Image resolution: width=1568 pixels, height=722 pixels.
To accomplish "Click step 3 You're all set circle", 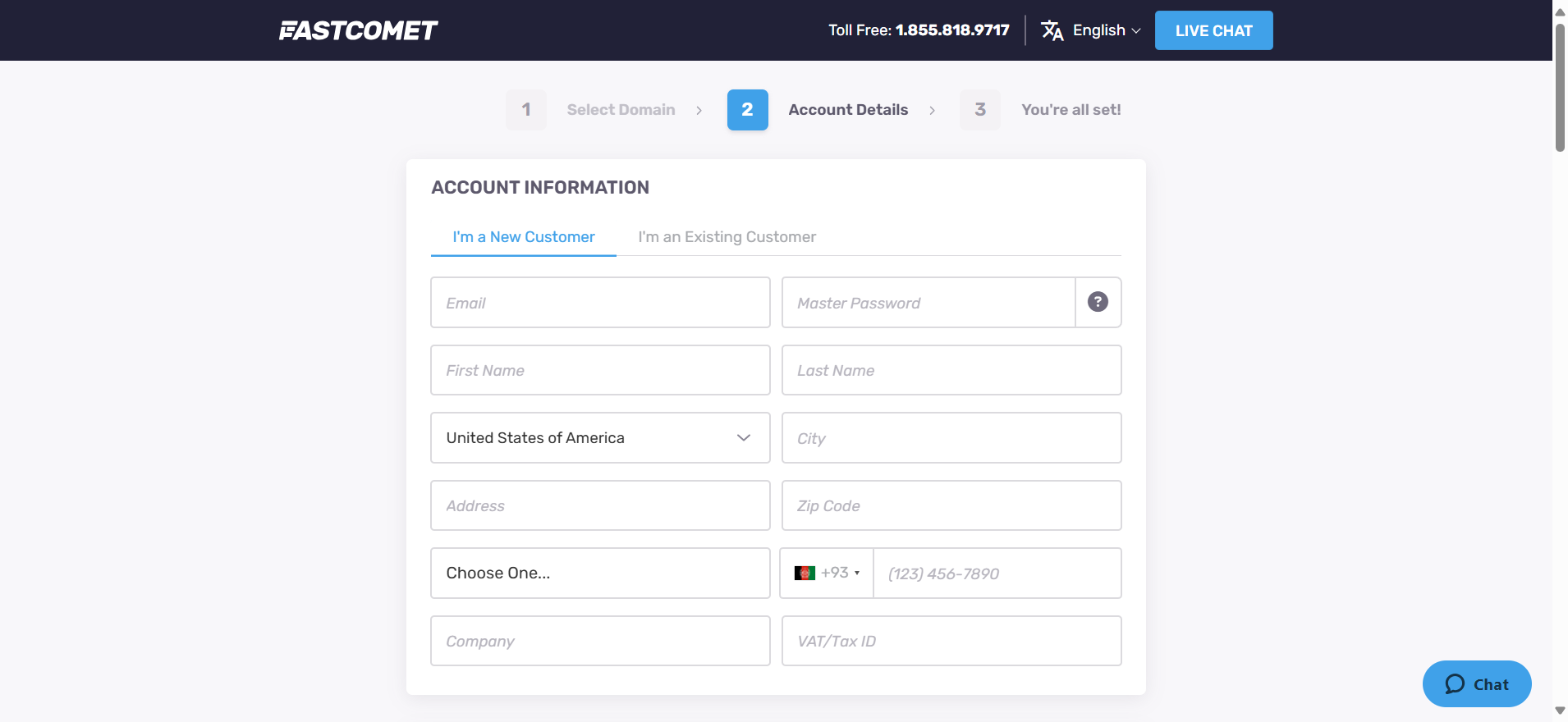I will 979,109.
